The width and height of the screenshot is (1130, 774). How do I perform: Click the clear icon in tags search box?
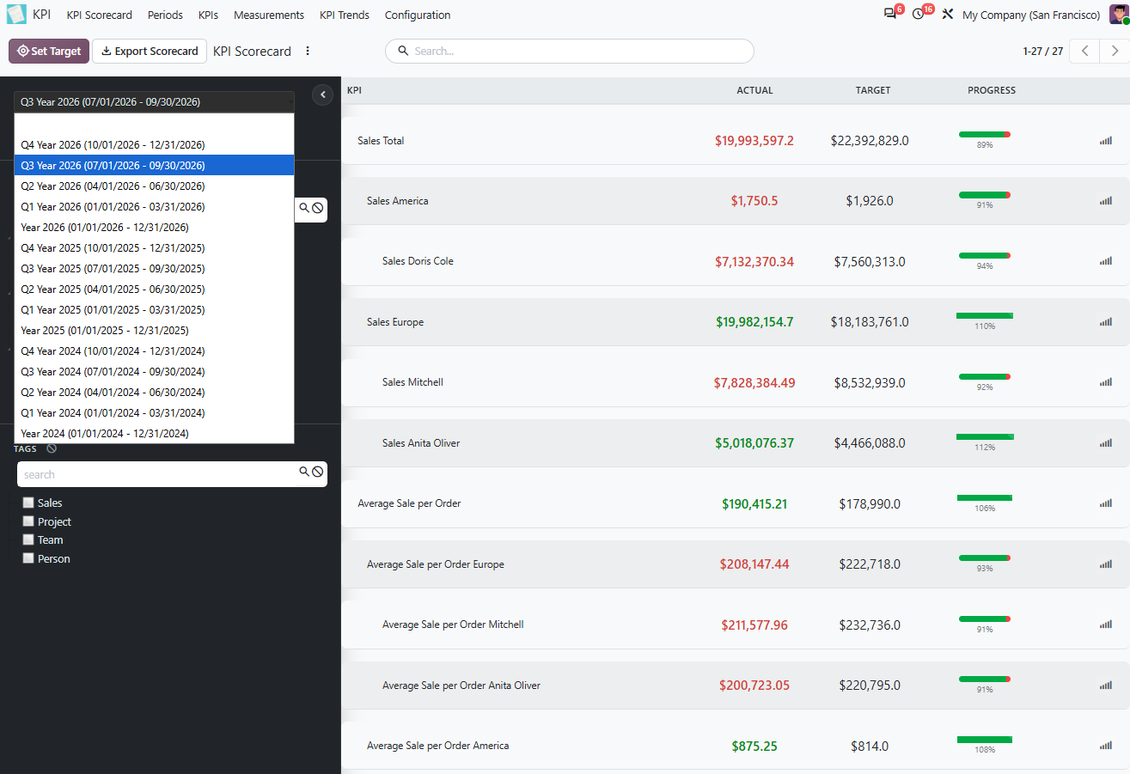coord(318,471)
